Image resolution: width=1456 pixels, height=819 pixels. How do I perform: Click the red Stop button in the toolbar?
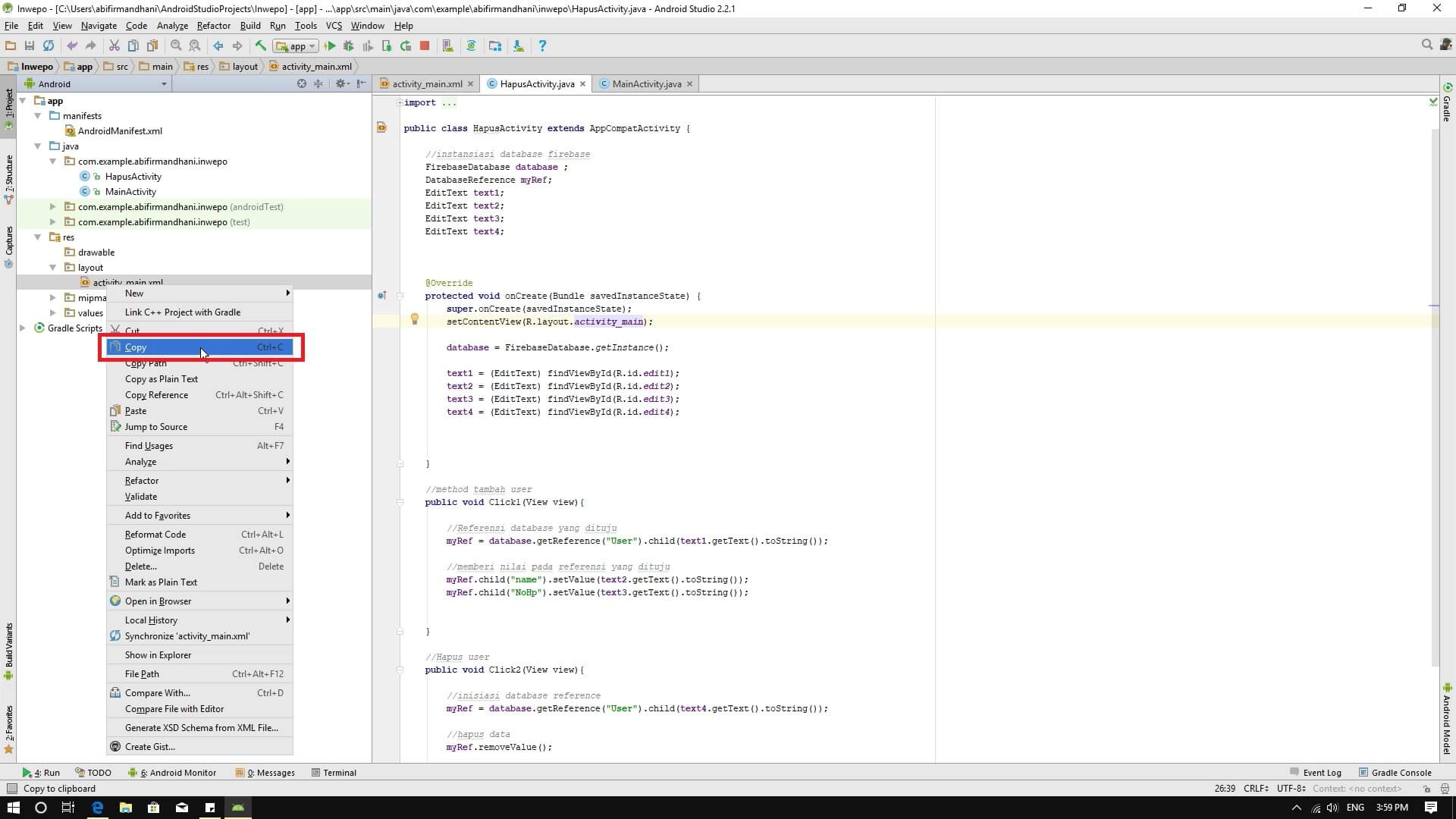(x=425, y=46)
